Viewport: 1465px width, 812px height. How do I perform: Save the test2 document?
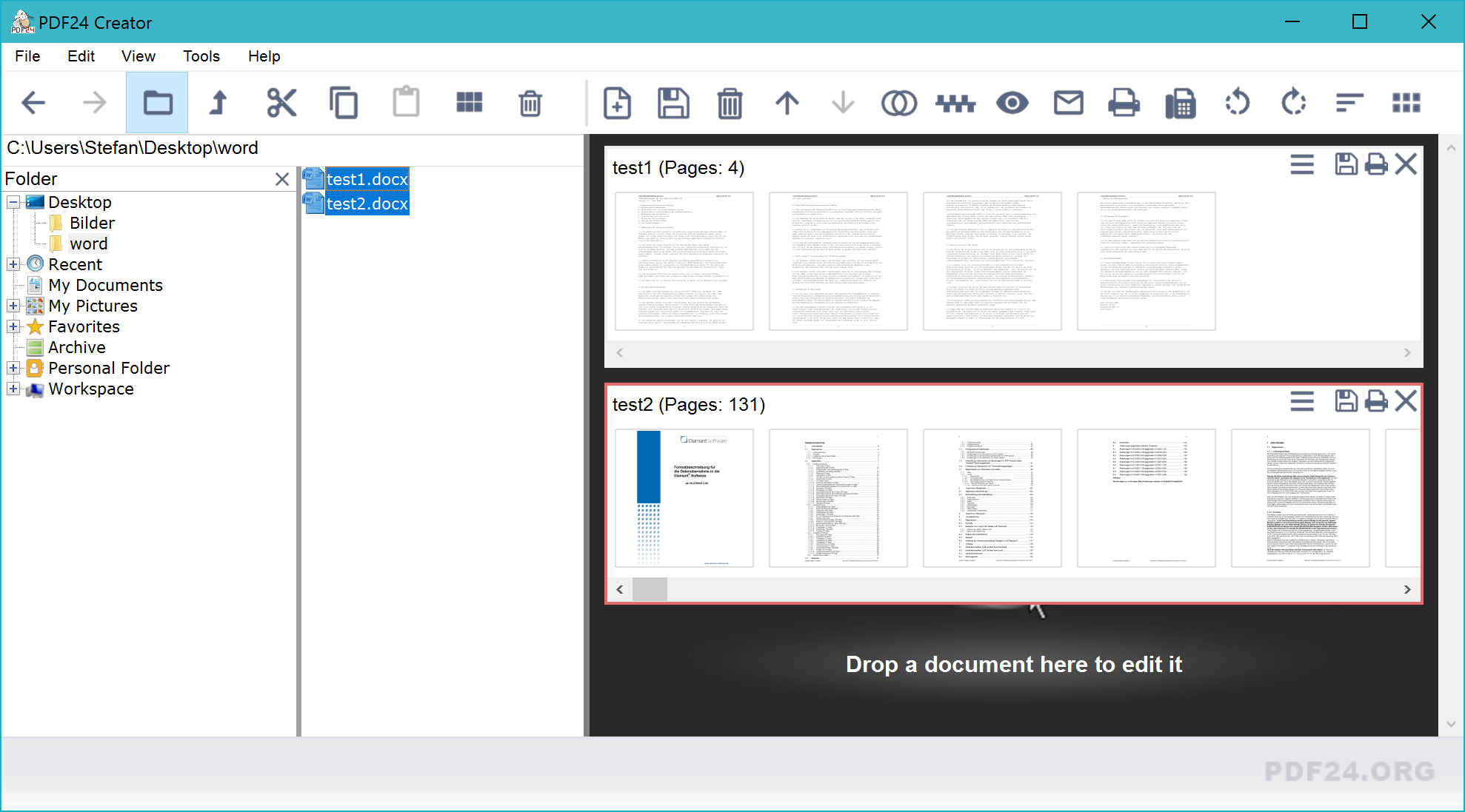[x=1346, y=401]
